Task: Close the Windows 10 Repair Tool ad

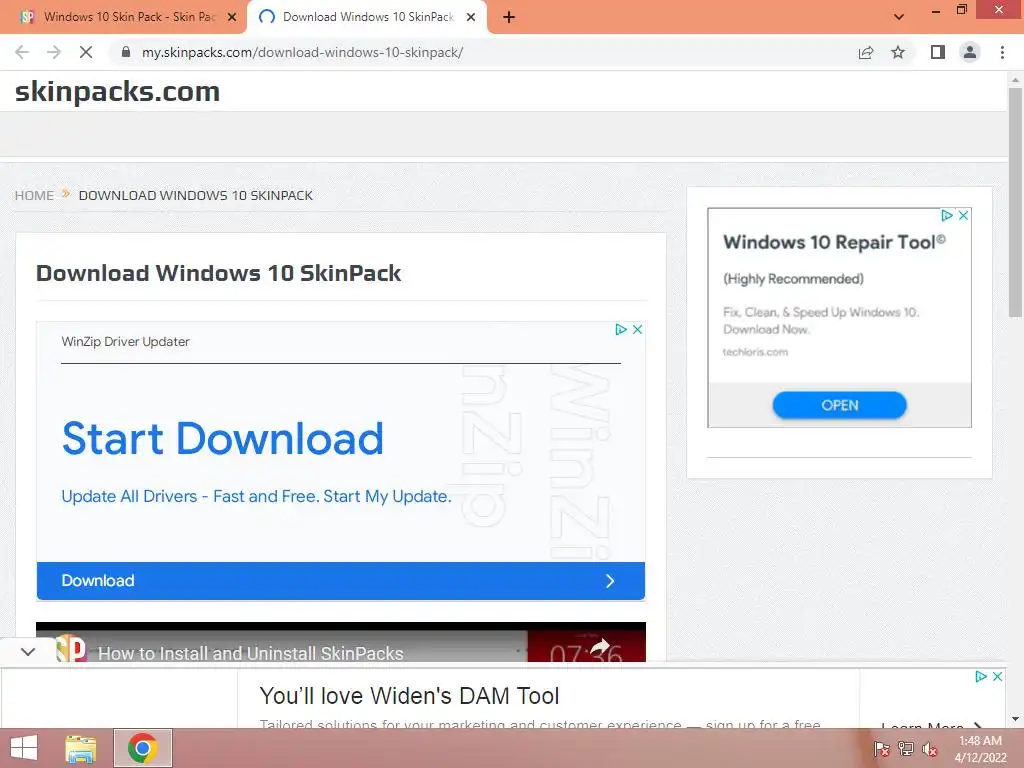Action: (x=963, y=215)
